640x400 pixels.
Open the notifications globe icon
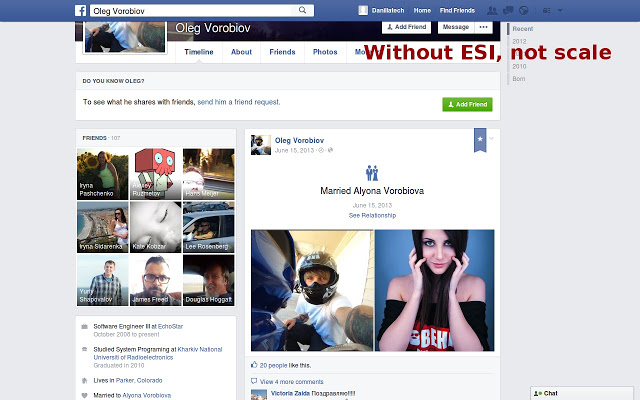coord(524,11)
